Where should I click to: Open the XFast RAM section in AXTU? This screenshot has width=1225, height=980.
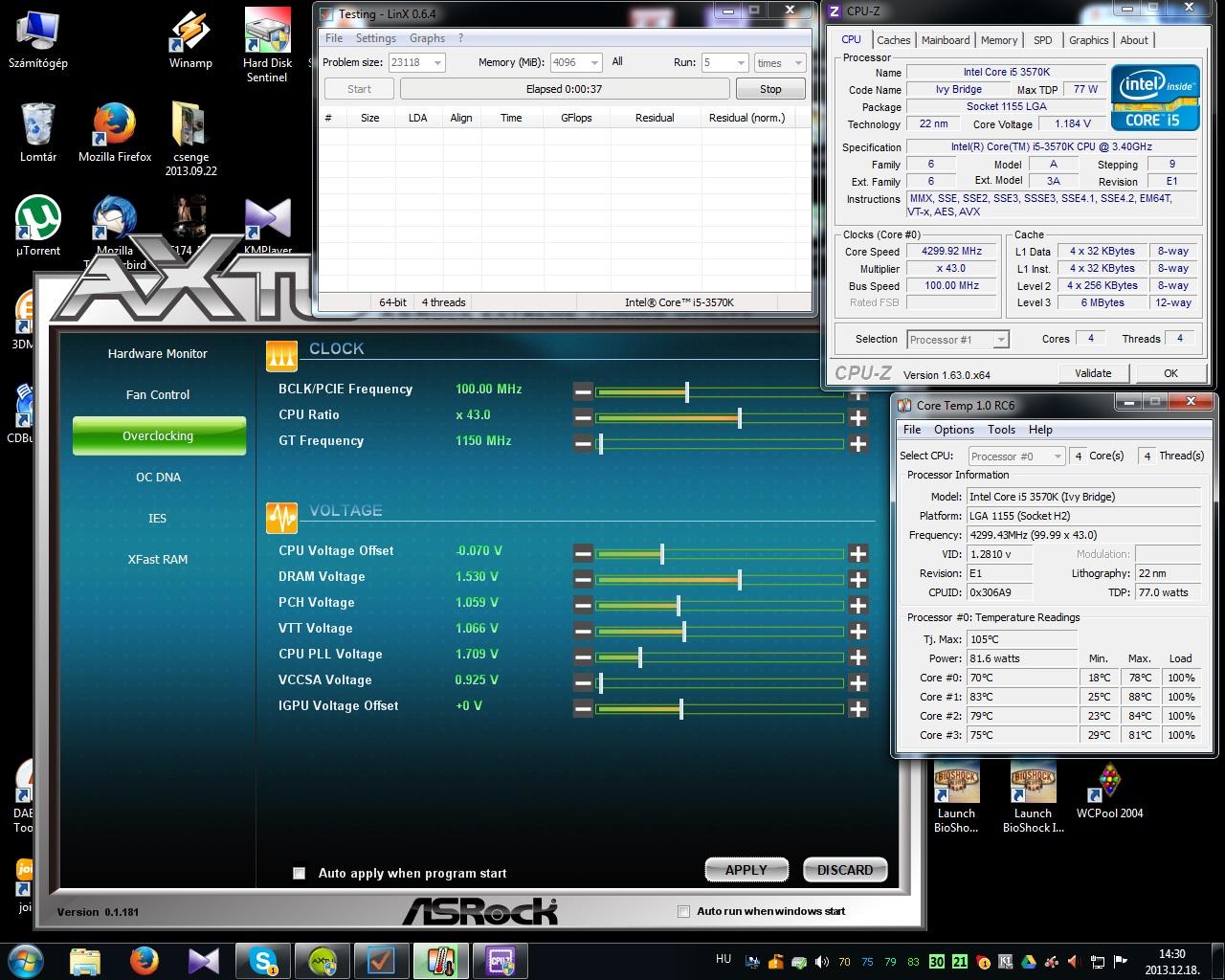click(158, 559)
